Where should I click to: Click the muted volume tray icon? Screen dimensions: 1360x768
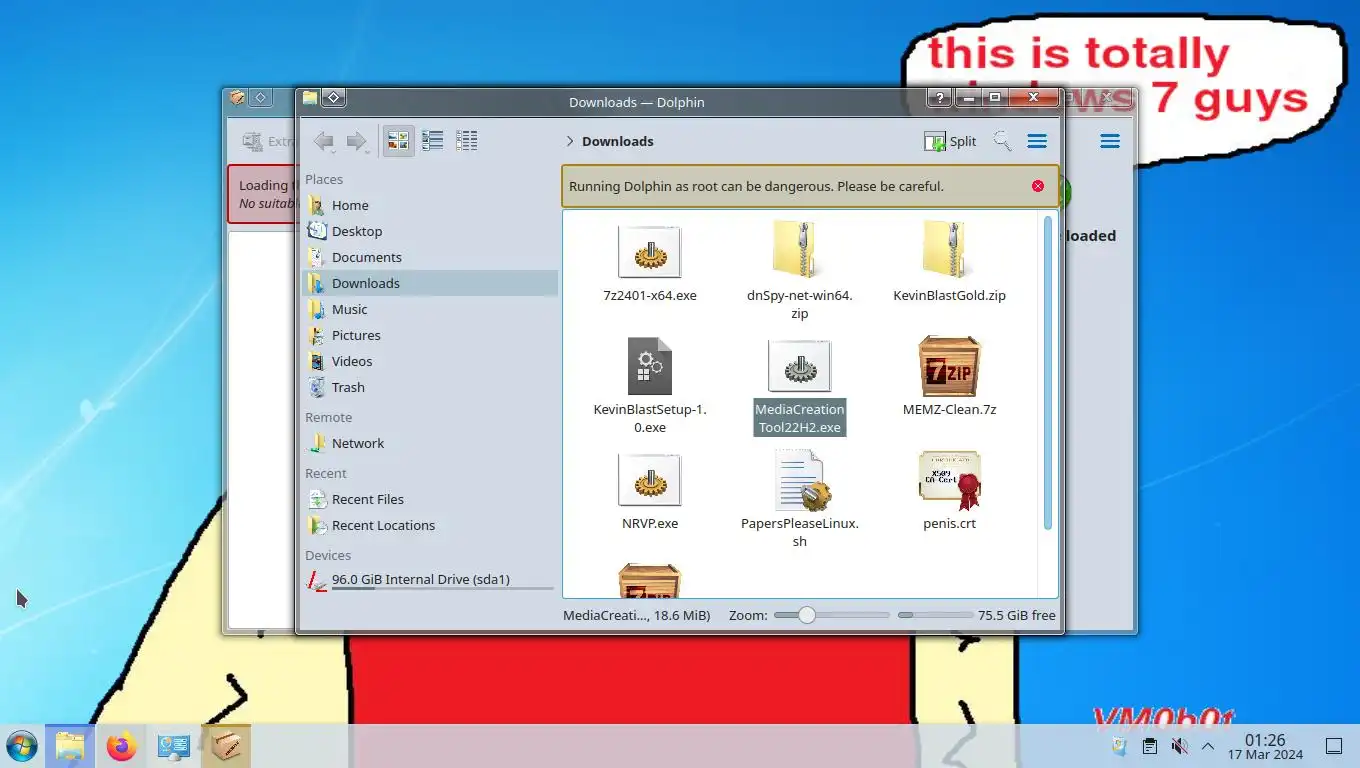click(1179, 746)
